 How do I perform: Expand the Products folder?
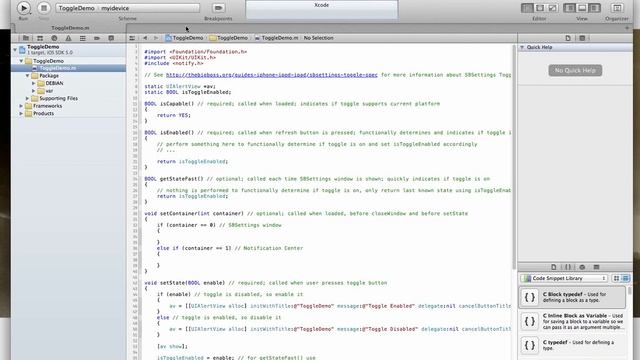click(x=21, y=113)
